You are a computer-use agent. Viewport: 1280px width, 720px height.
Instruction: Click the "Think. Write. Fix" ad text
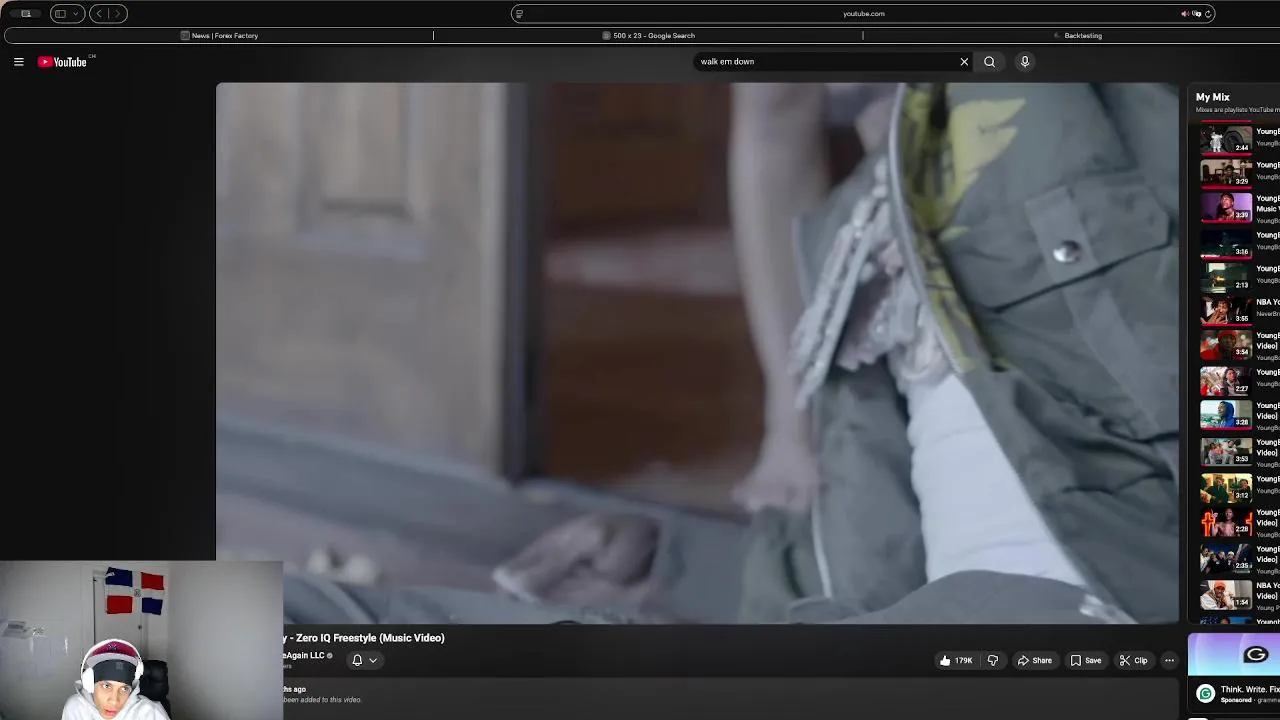pos(1249,690)
